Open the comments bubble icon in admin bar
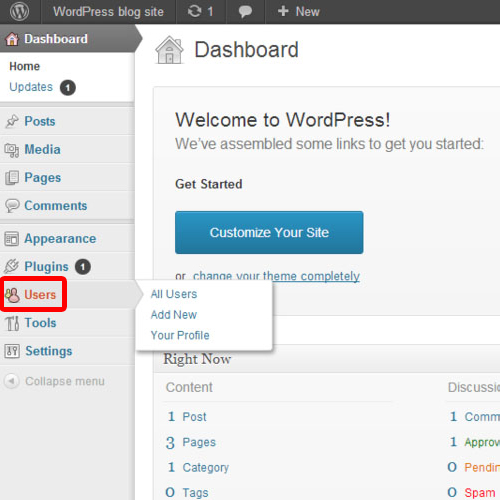Viewport: 500px width, 500px height. coord(245,12)
